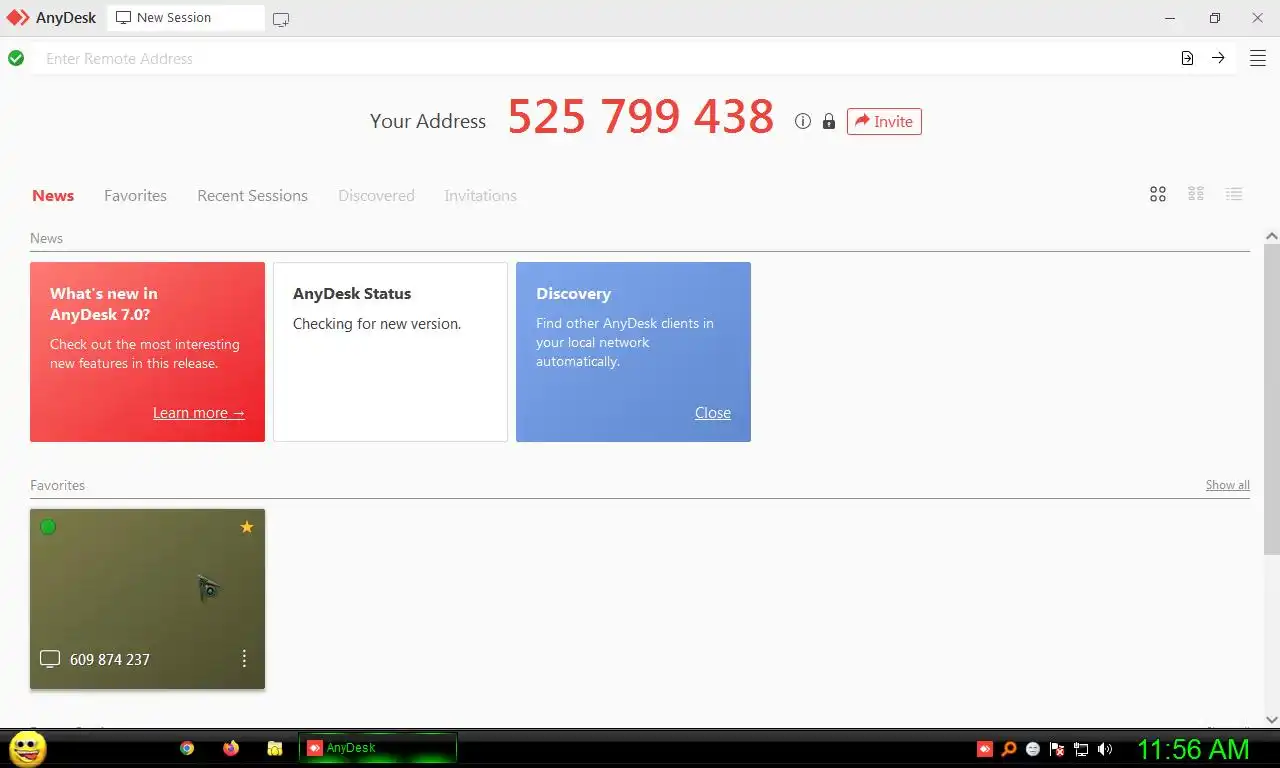Image resolution: width=1280 pixels, height=768 pixels.
Task: Switch to small tiles view
Action: (1196, 194)
